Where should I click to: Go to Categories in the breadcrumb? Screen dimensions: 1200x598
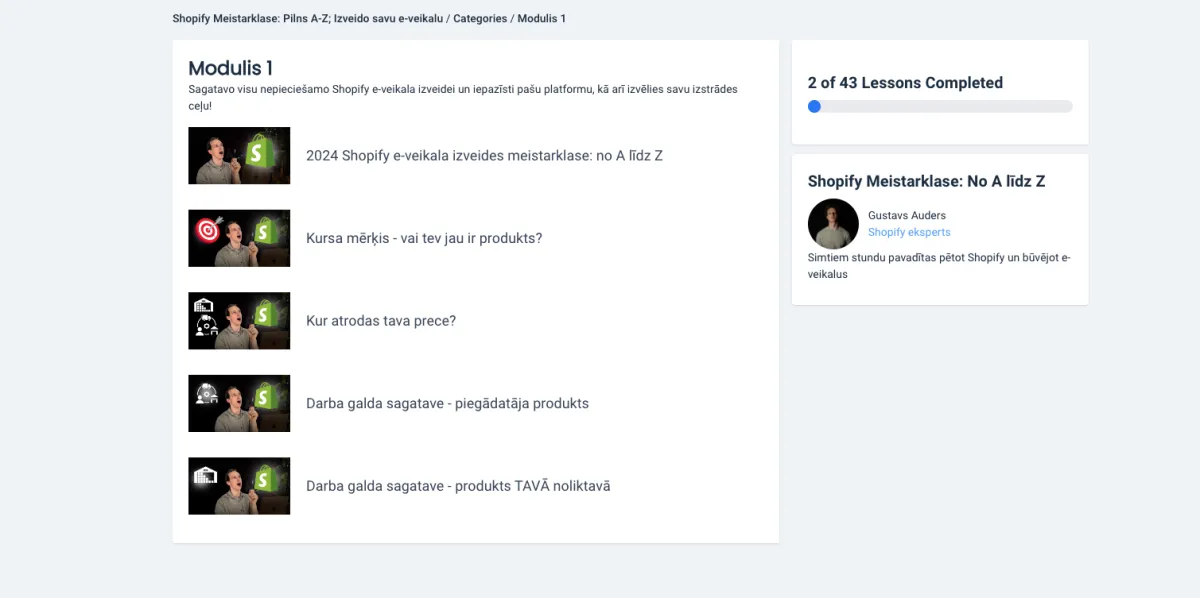[480, 18]
